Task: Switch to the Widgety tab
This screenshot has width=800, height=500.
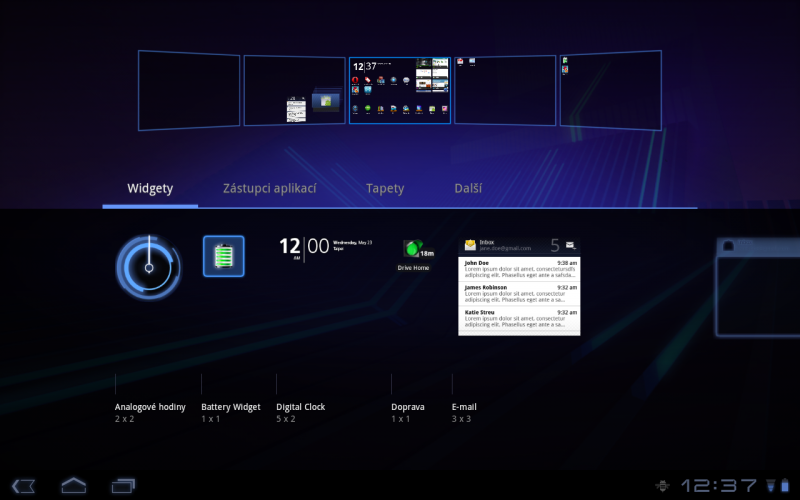Action: pos(150,188)
